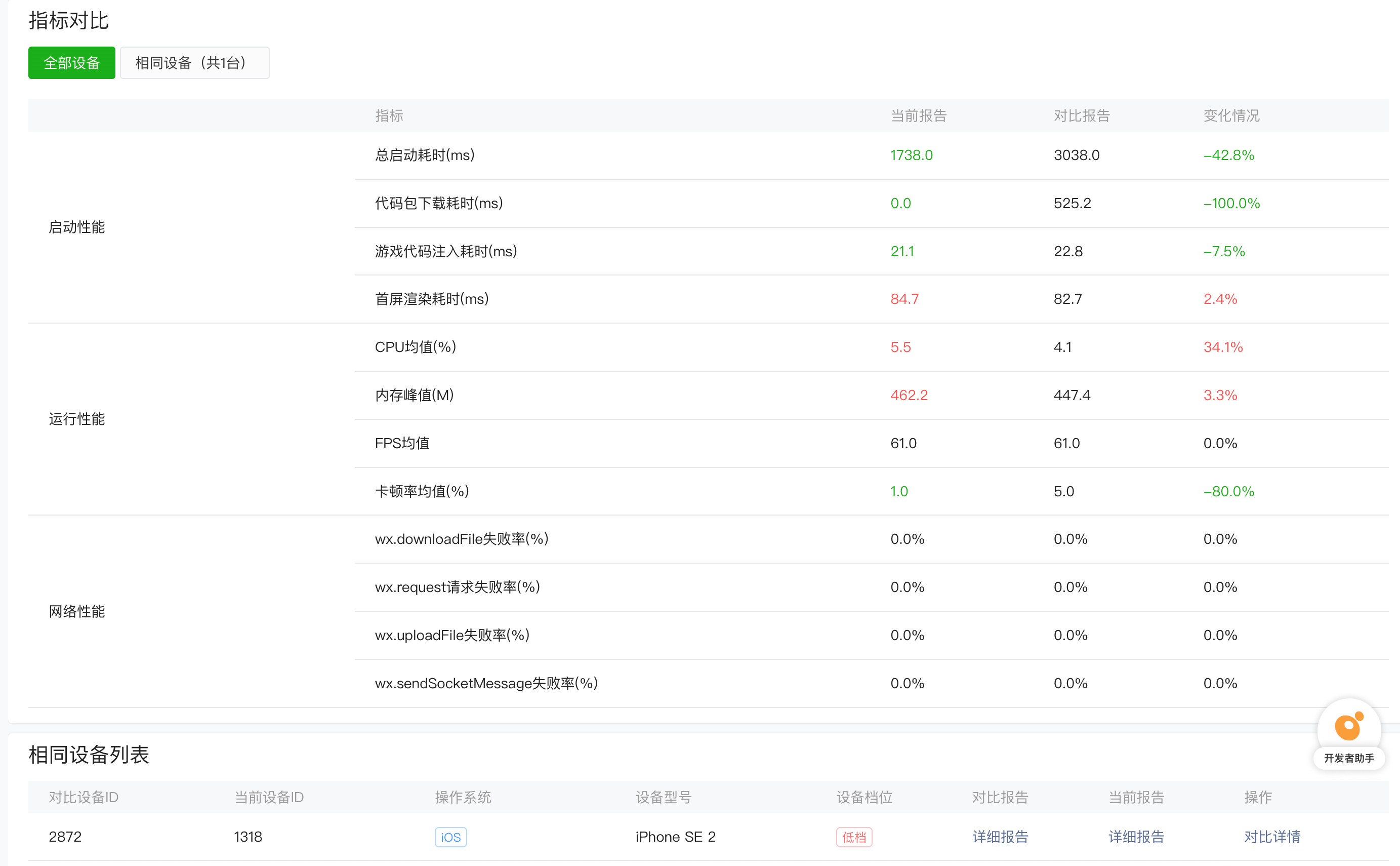Click the current value 1738.0
The width and height of the screenshot is (1400, 866).
pos(911,155)
